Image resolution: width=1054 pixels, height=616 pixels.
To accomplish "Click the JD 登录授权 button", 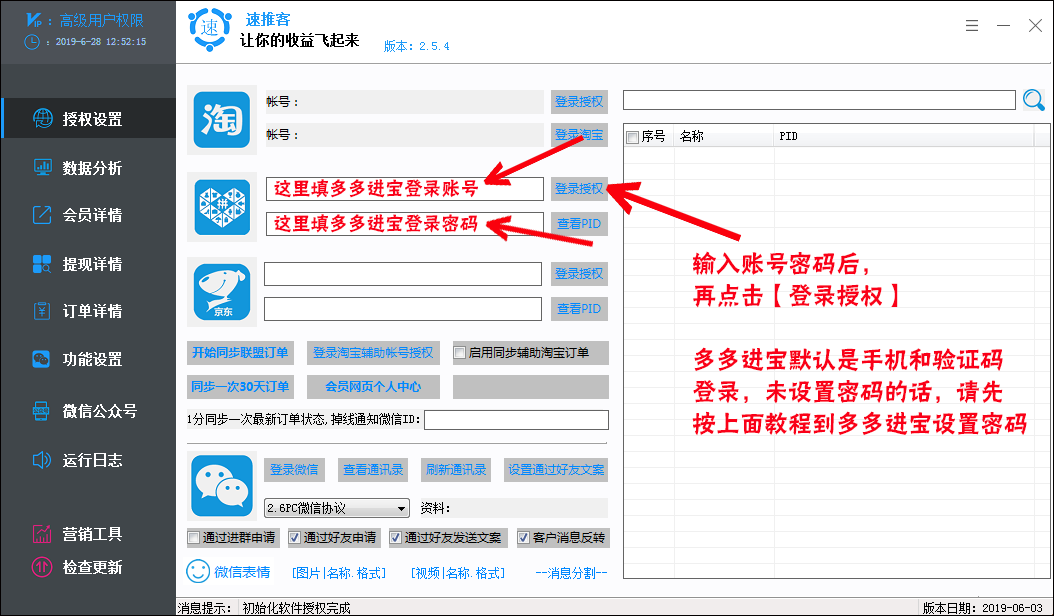I will pos(579,274).
